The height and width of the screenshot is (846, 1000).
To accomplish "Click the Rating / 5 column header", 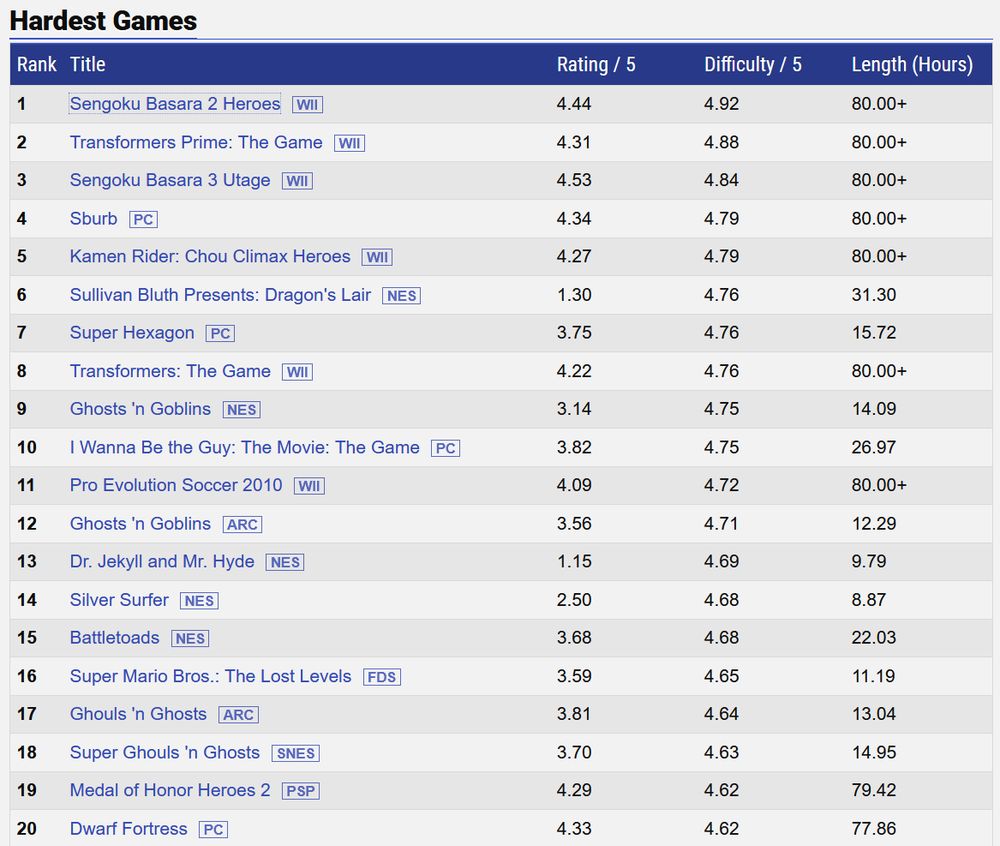I will [x=596, y=64].
